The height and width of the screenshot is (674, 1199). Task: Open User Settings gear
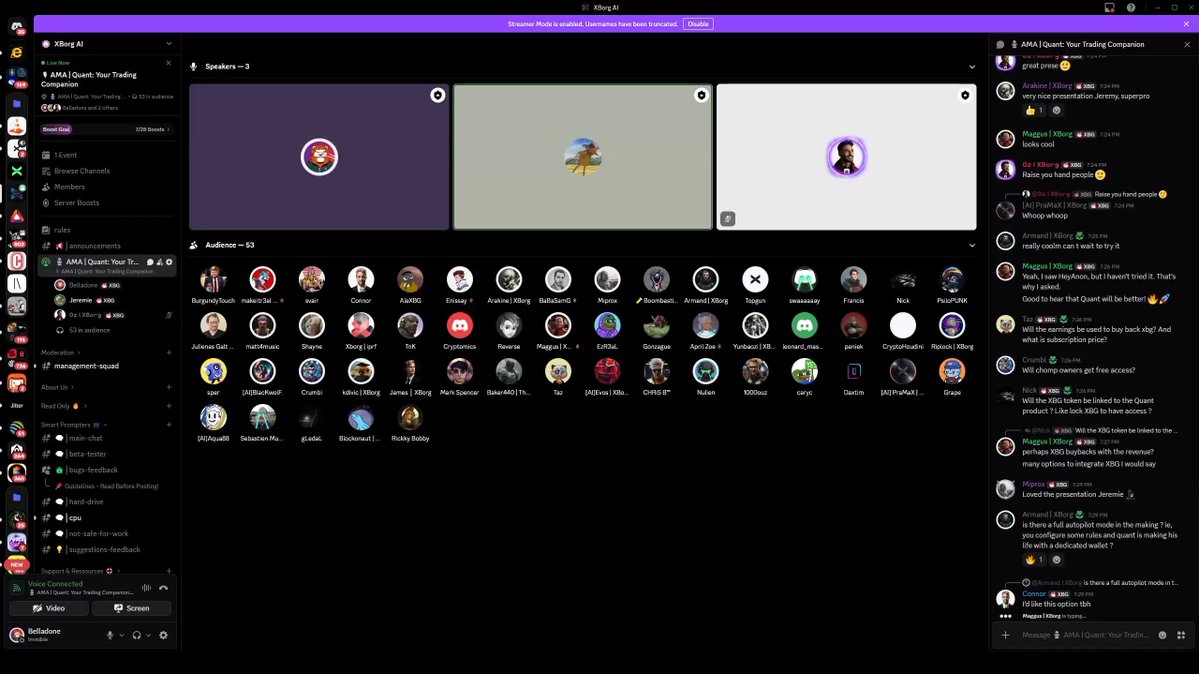pyautogui.click(x=164, y=635)
